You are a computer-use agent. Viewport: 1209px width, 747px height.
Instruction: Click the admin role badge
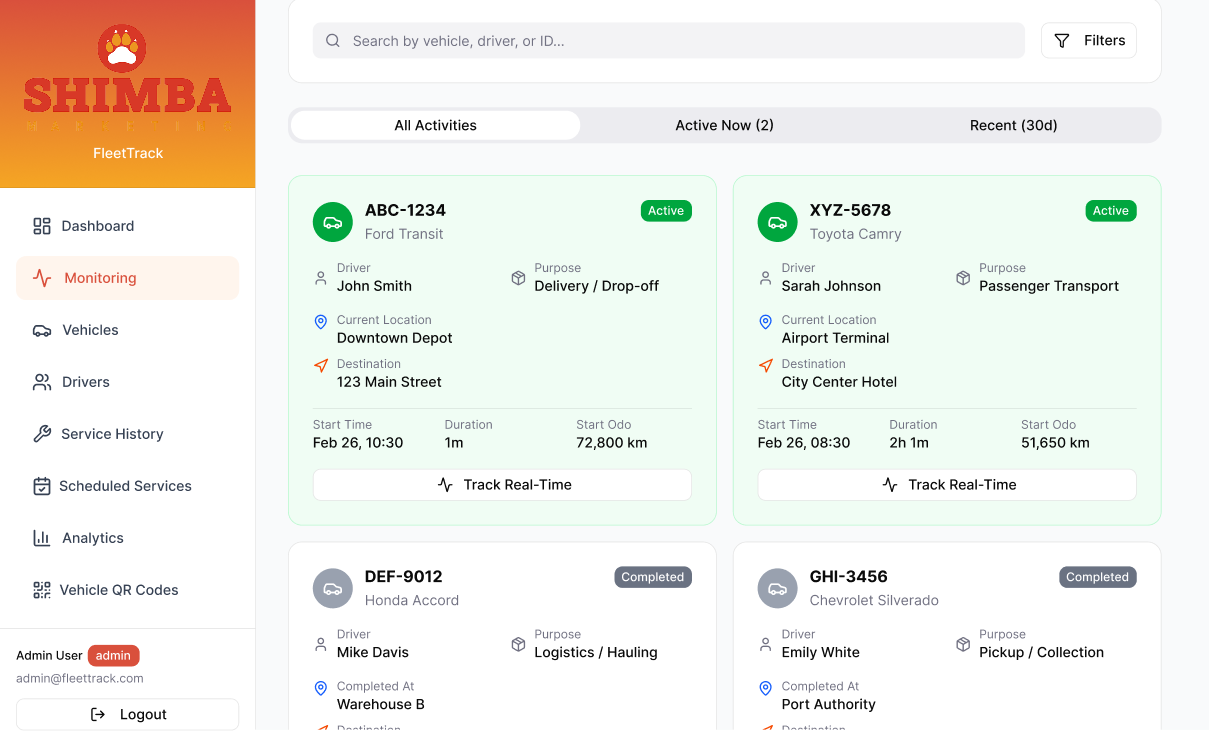coord(113,655)
